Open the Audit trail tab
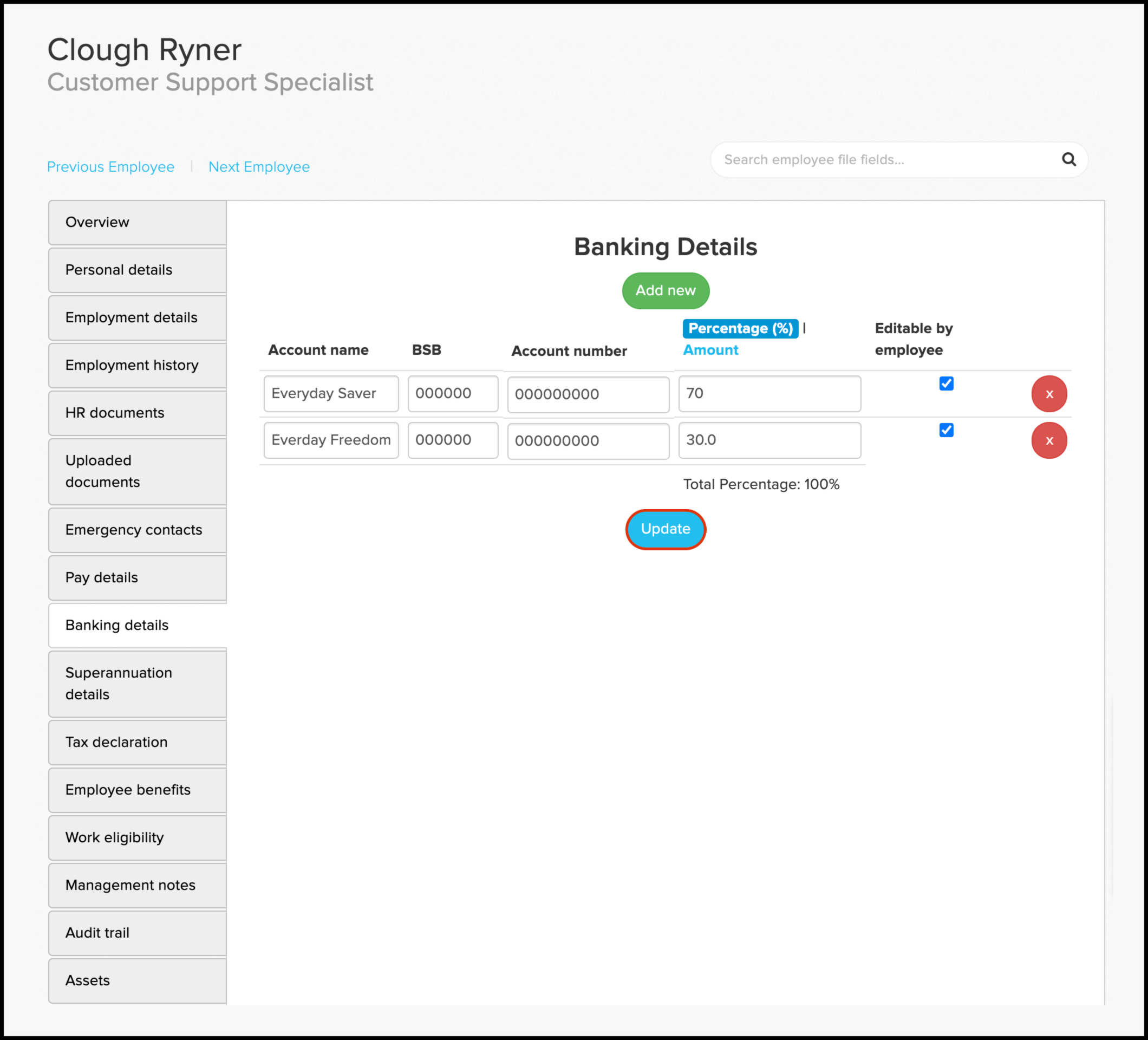Viewport: 1148px width, 1040px height. [137, 933]
